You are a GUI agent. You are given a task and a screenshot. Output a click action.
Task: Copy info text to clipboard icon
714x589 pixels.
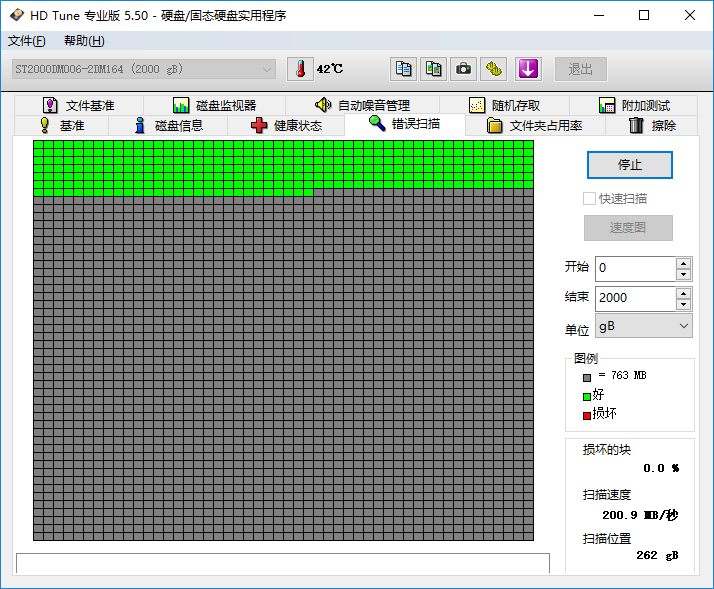pos(403,69)
